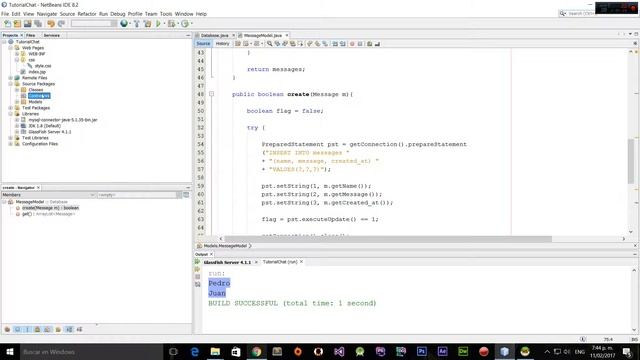Image resolution: width=640 pixels, height=360 pixels.
Task: Click the Clean and Build icon
Action: [147, 24]
